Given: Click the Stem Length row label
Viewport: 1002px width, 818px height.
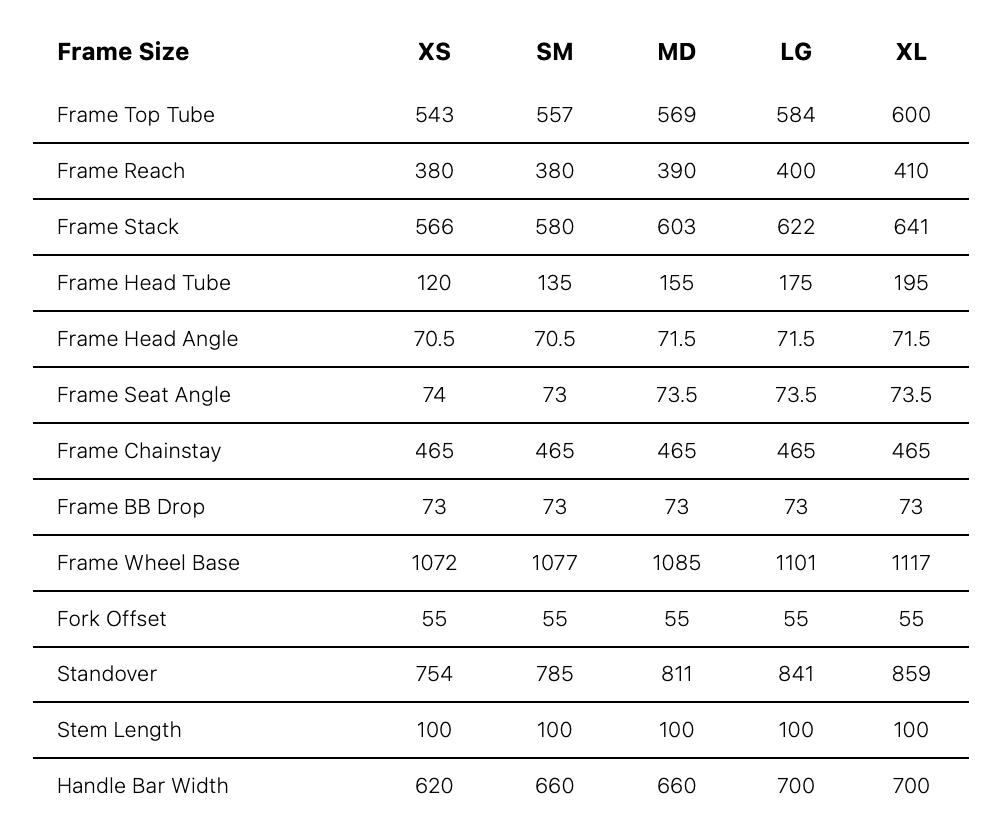Looking at the screenshot, I should pos(119,730).
